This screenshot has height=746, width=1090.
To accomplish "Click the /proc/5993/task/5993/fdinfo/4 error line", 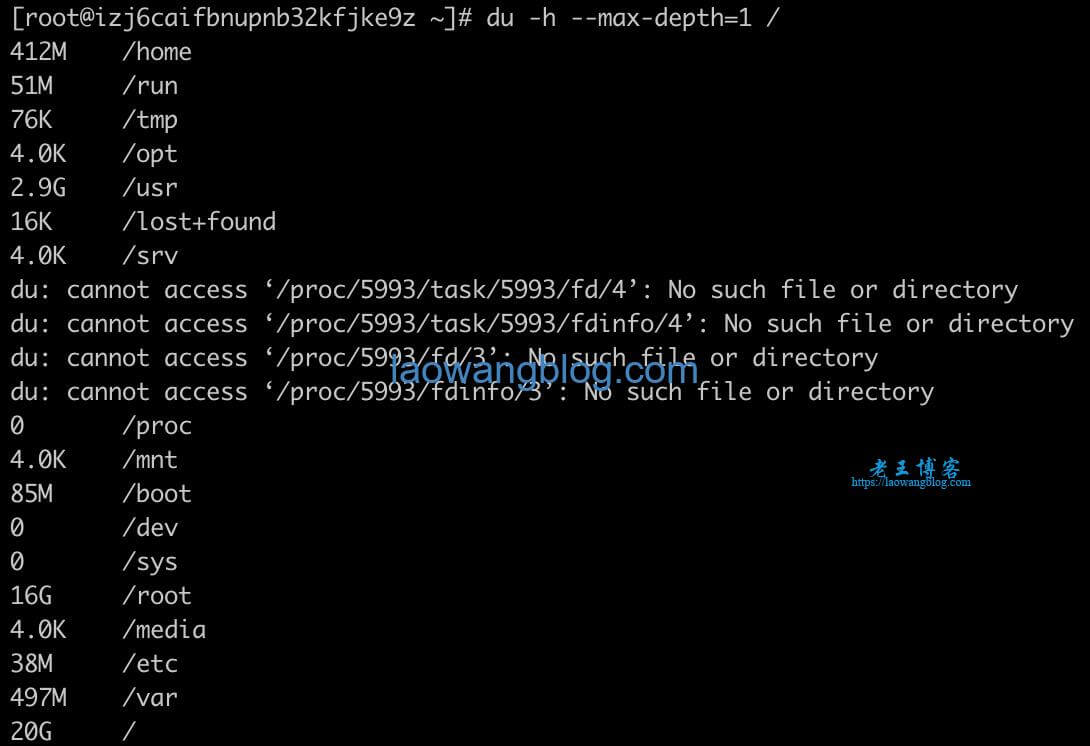I will tap(542, 324).
